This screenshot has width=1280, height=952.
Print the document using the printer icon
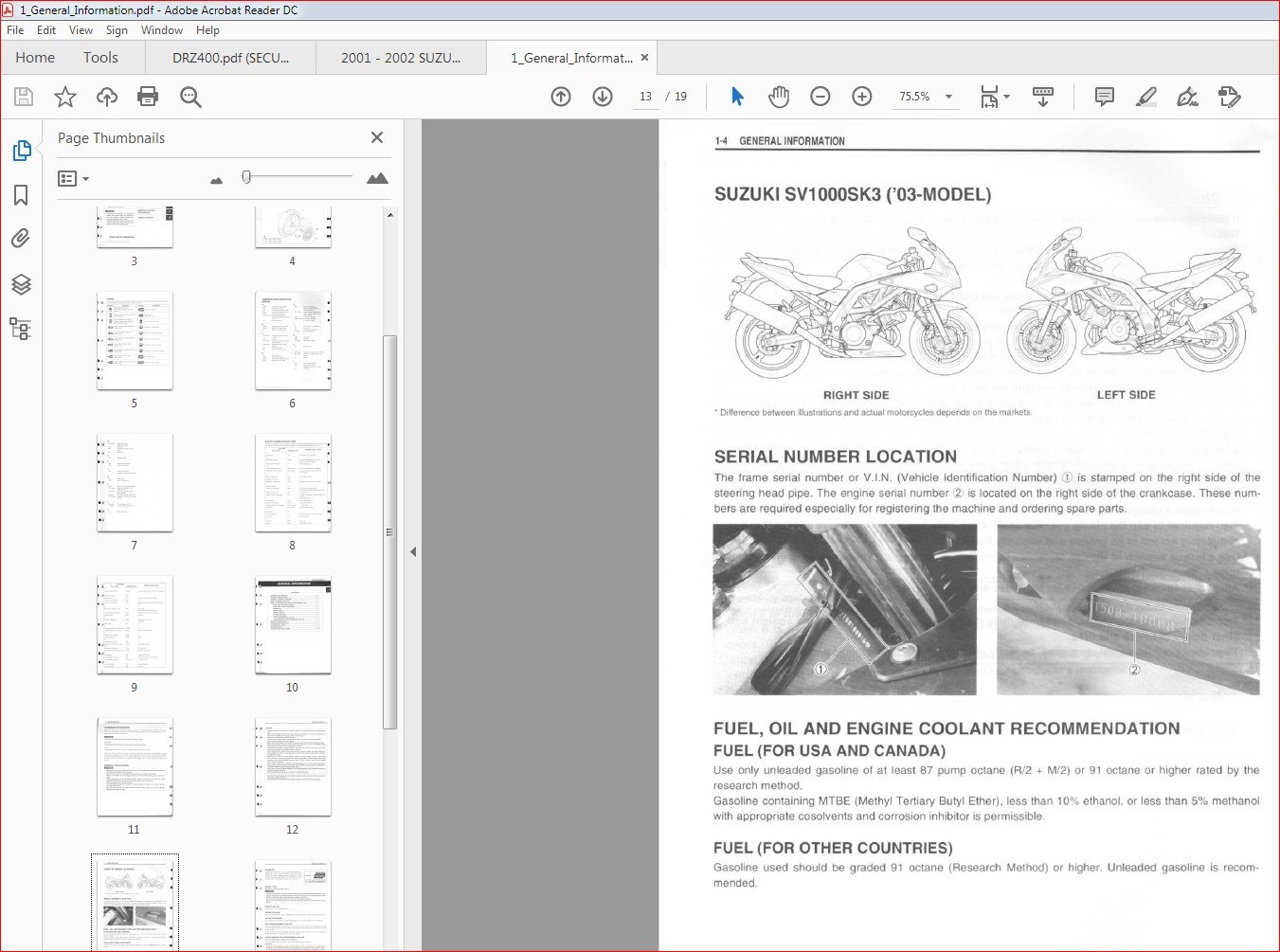tap(148, 97)
